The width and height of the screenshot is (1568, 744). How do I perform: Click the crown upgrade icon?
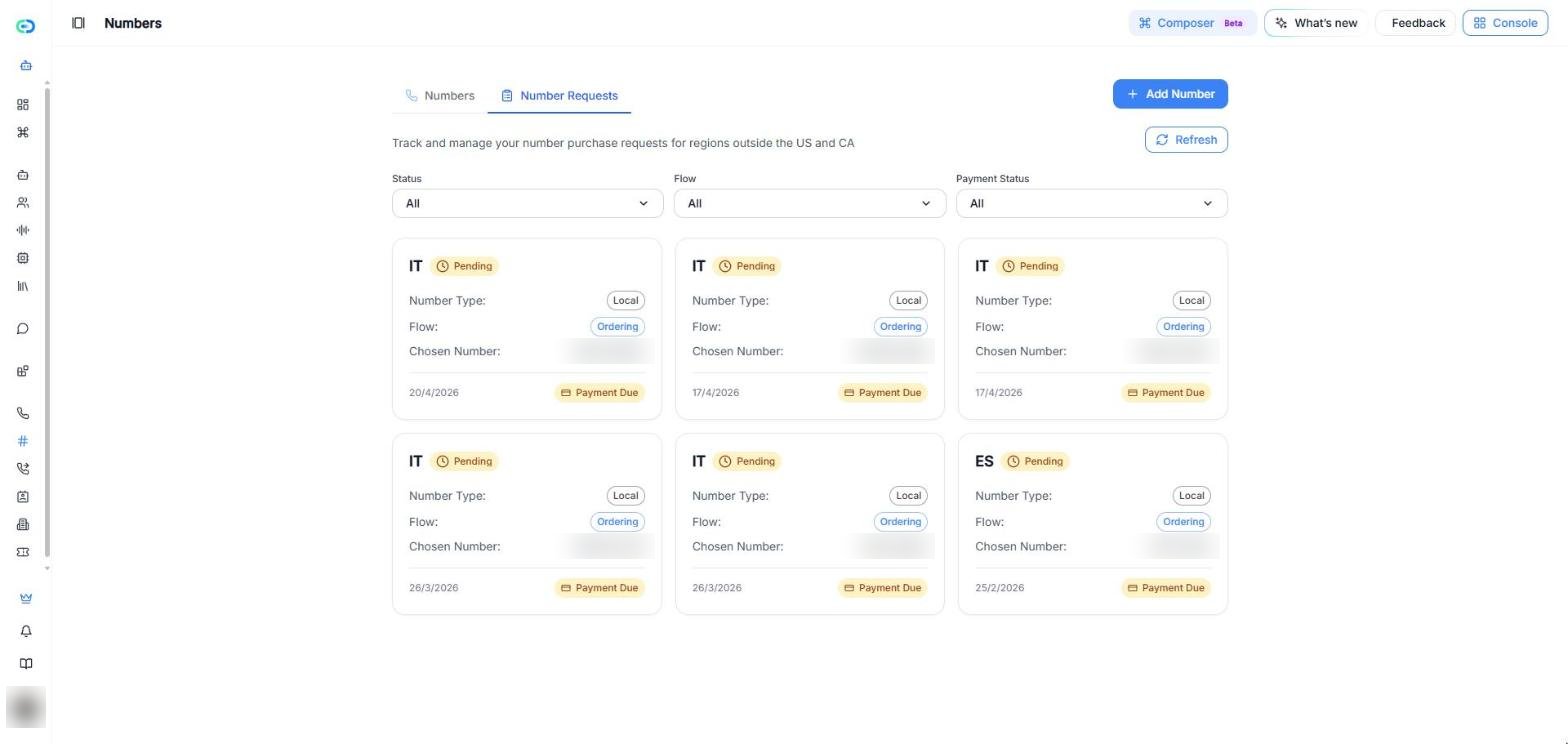[x=26, y=598]
